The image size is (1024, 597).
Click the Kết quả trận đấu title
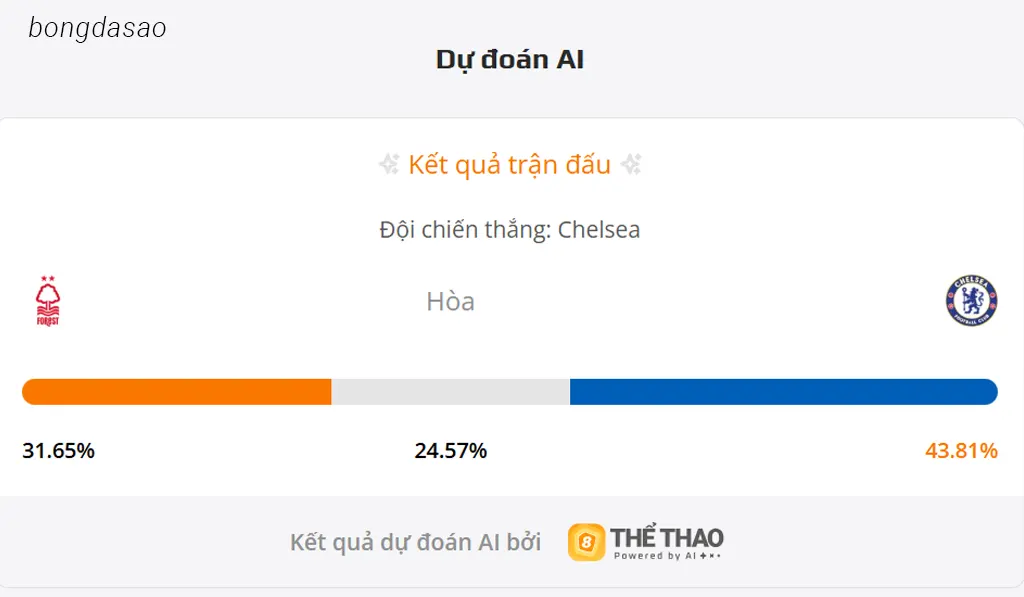click(x=510, y=165)
